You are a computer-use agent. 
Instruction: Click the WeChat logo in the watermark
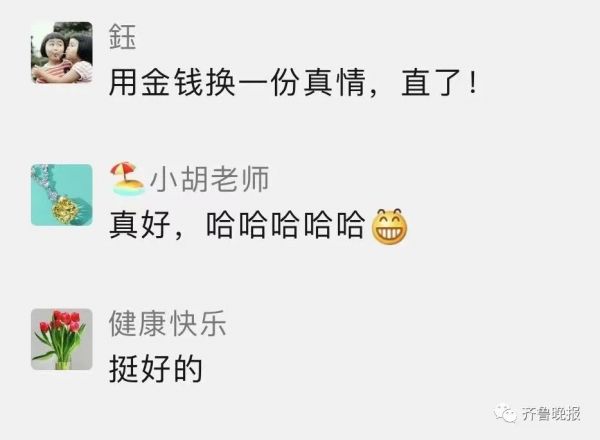point(504,413)
